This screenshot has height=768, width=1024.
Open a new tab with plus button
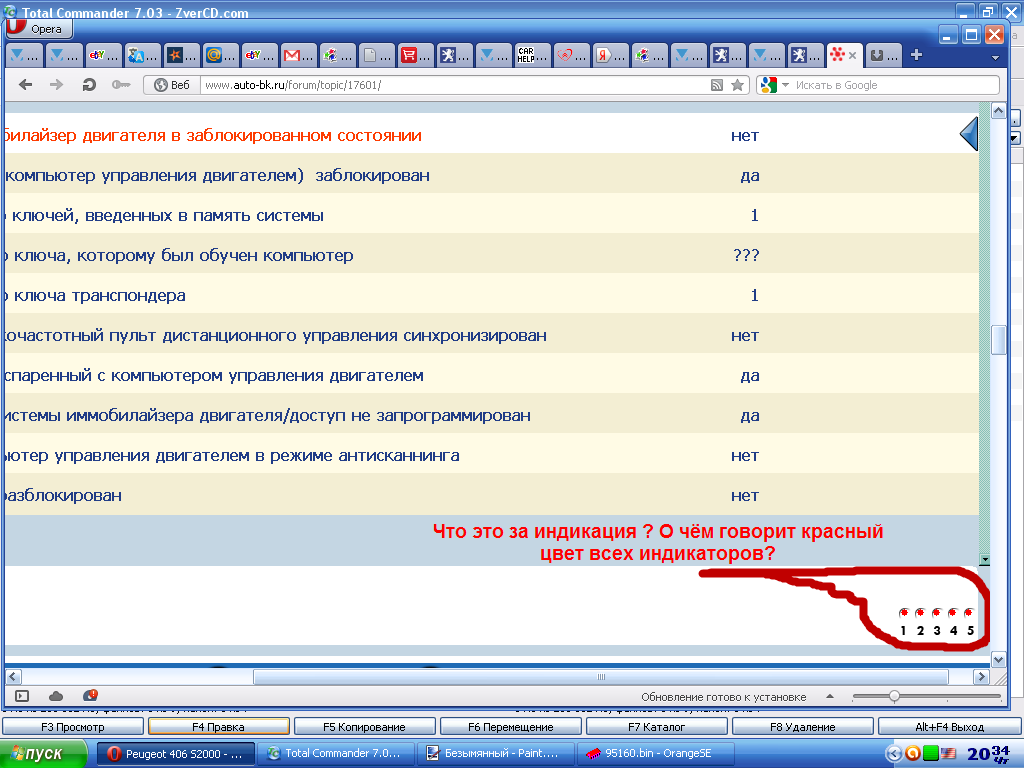coord(915,56)
